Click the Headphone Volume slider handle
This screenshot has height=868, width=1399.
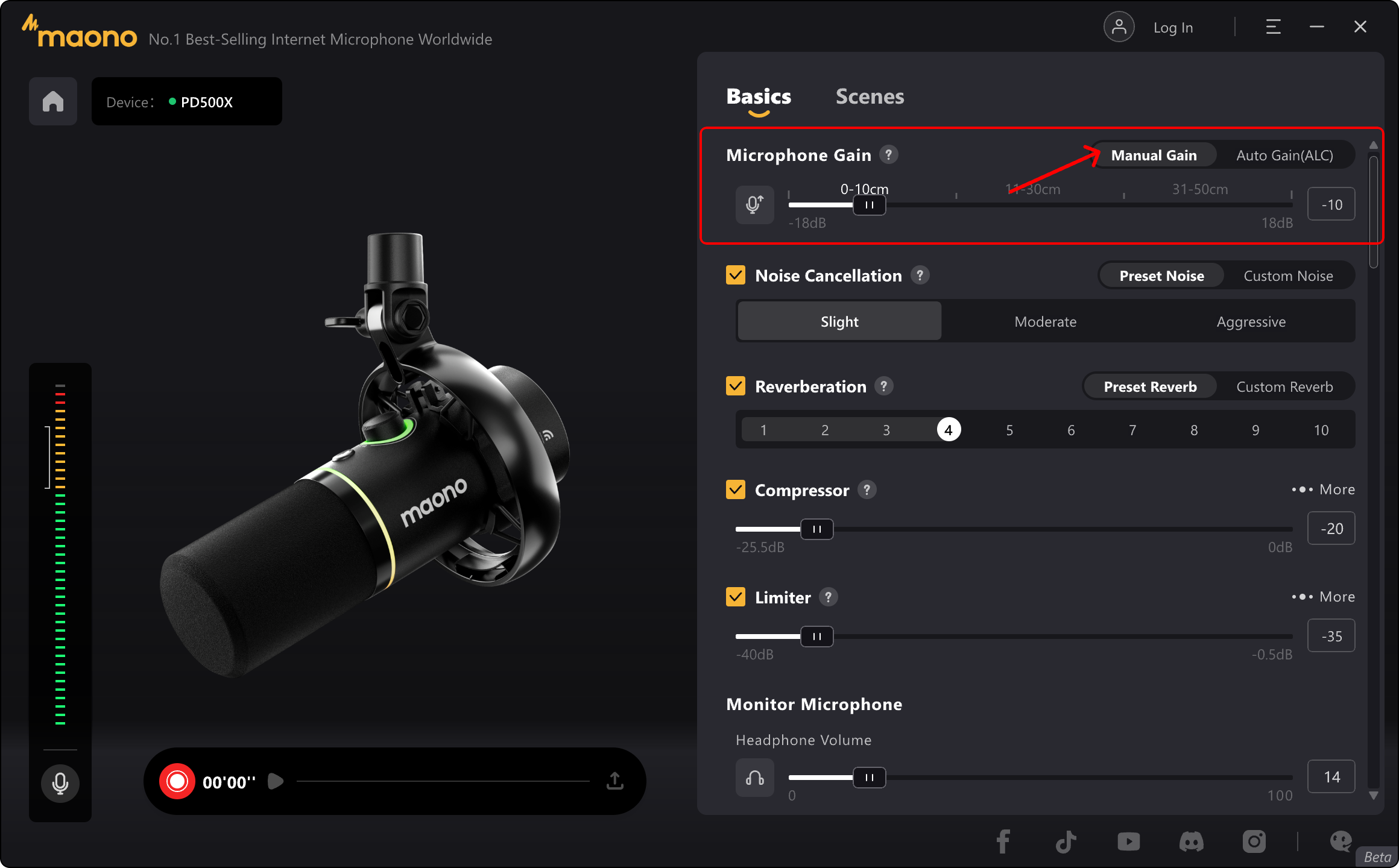[869, 778]
